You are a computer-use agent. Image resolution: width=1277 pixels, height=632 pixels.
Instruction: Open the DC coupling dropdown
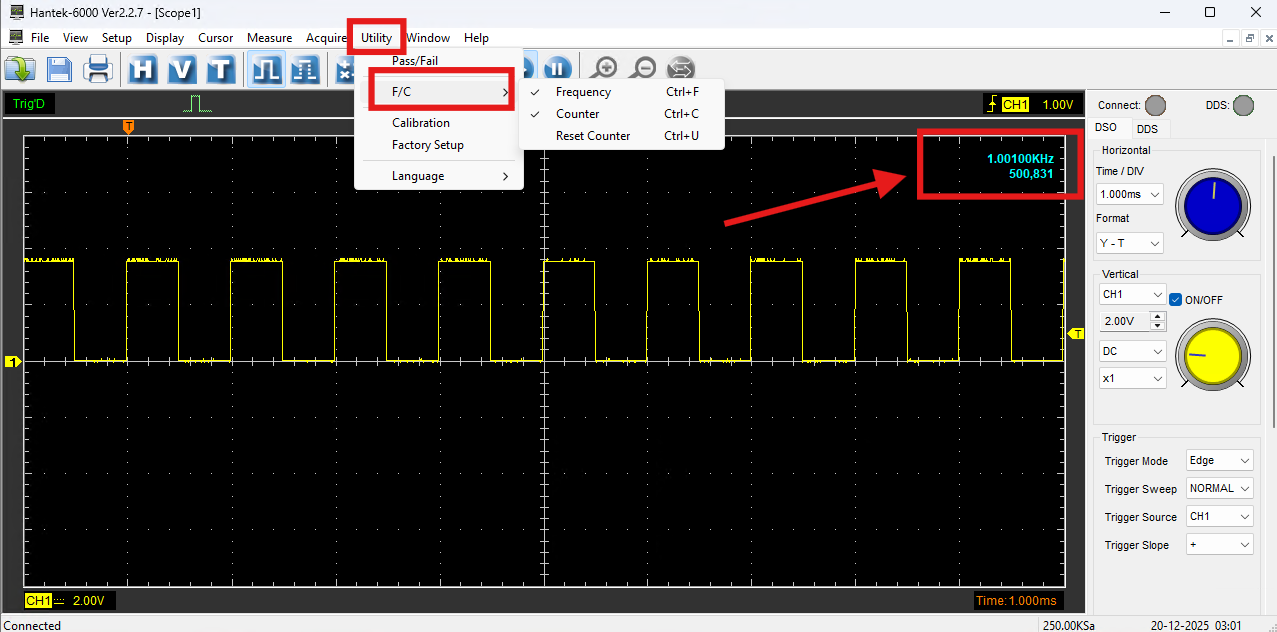click(x=1132, y=351)
